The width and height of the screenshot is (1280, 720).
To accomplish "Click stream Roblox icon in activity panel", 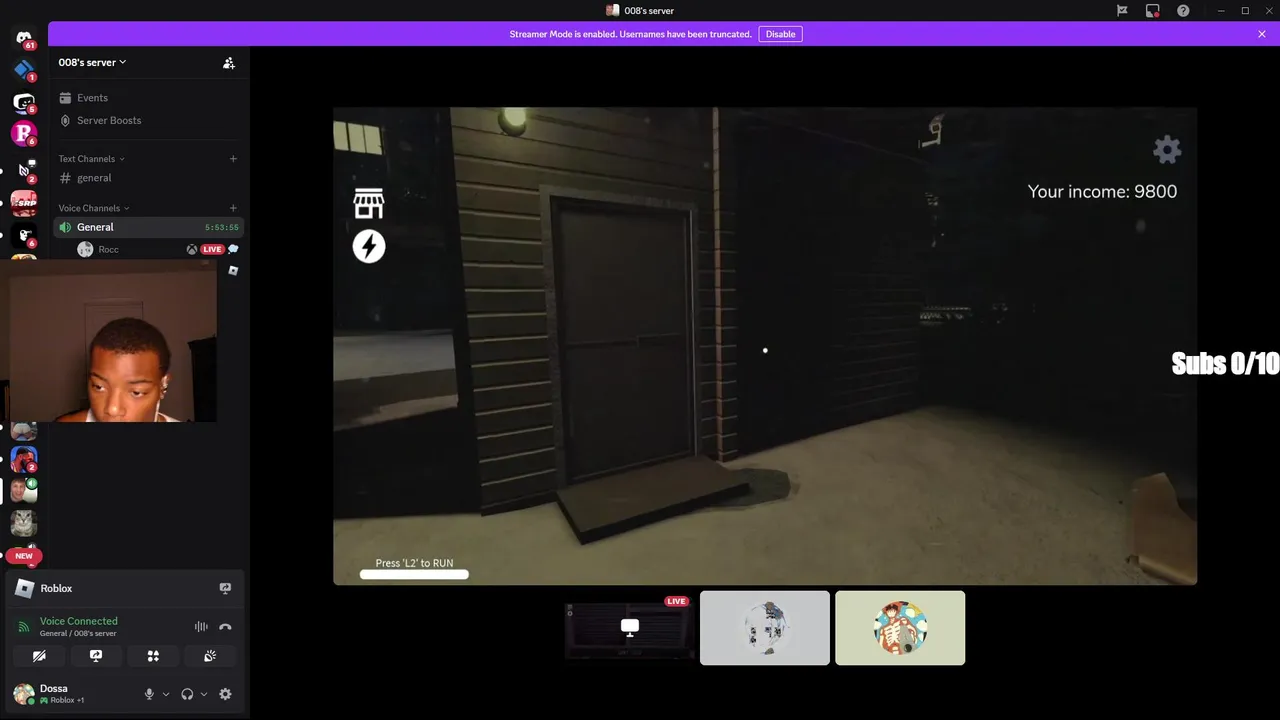I will point(225,588).
